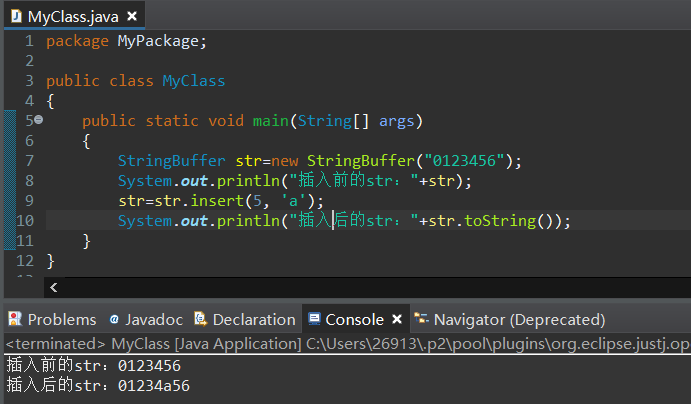Click the 'args' parameter on line 5

[397, 121]
